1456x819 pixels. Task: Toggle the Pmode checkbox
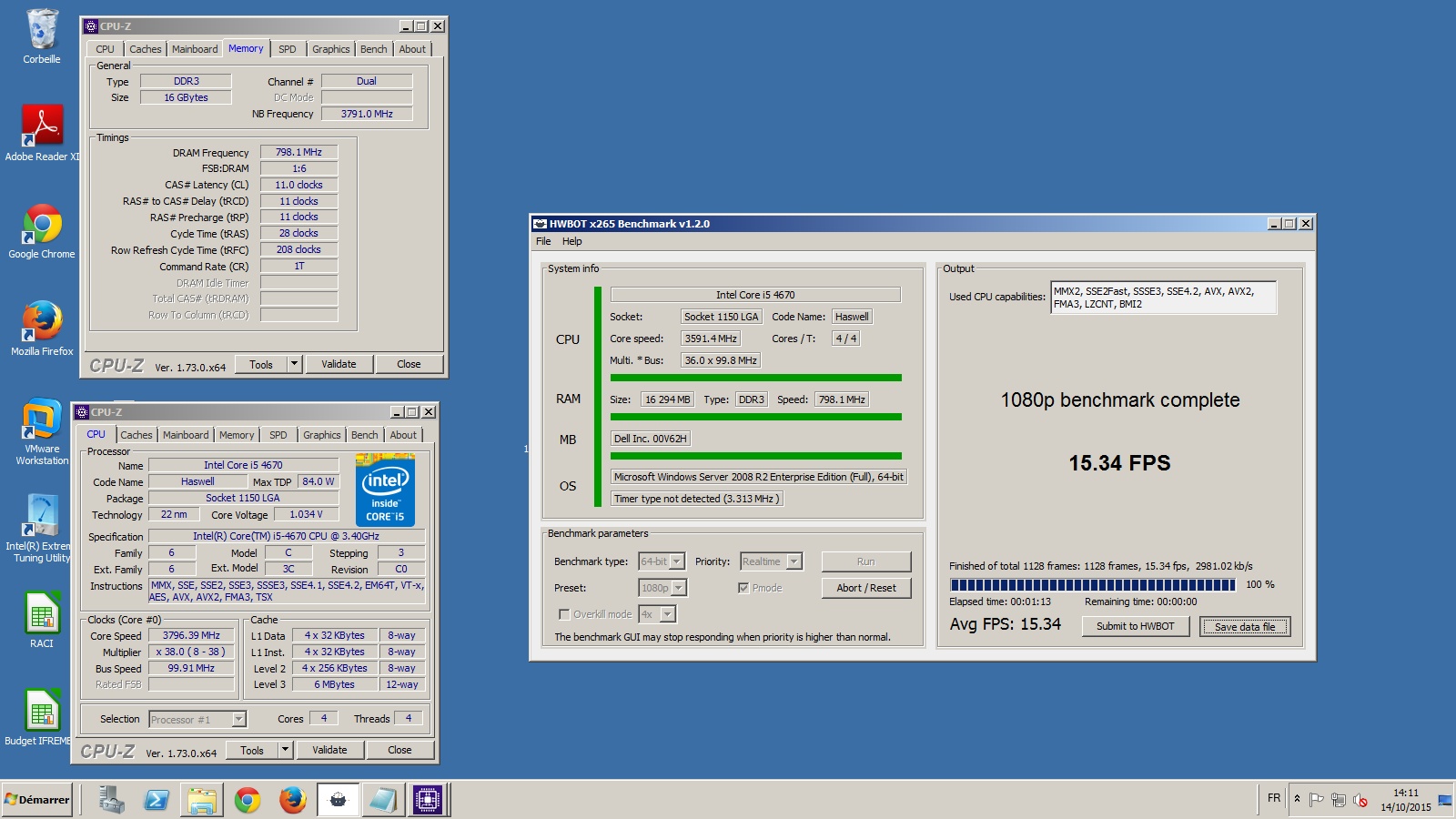743,588
